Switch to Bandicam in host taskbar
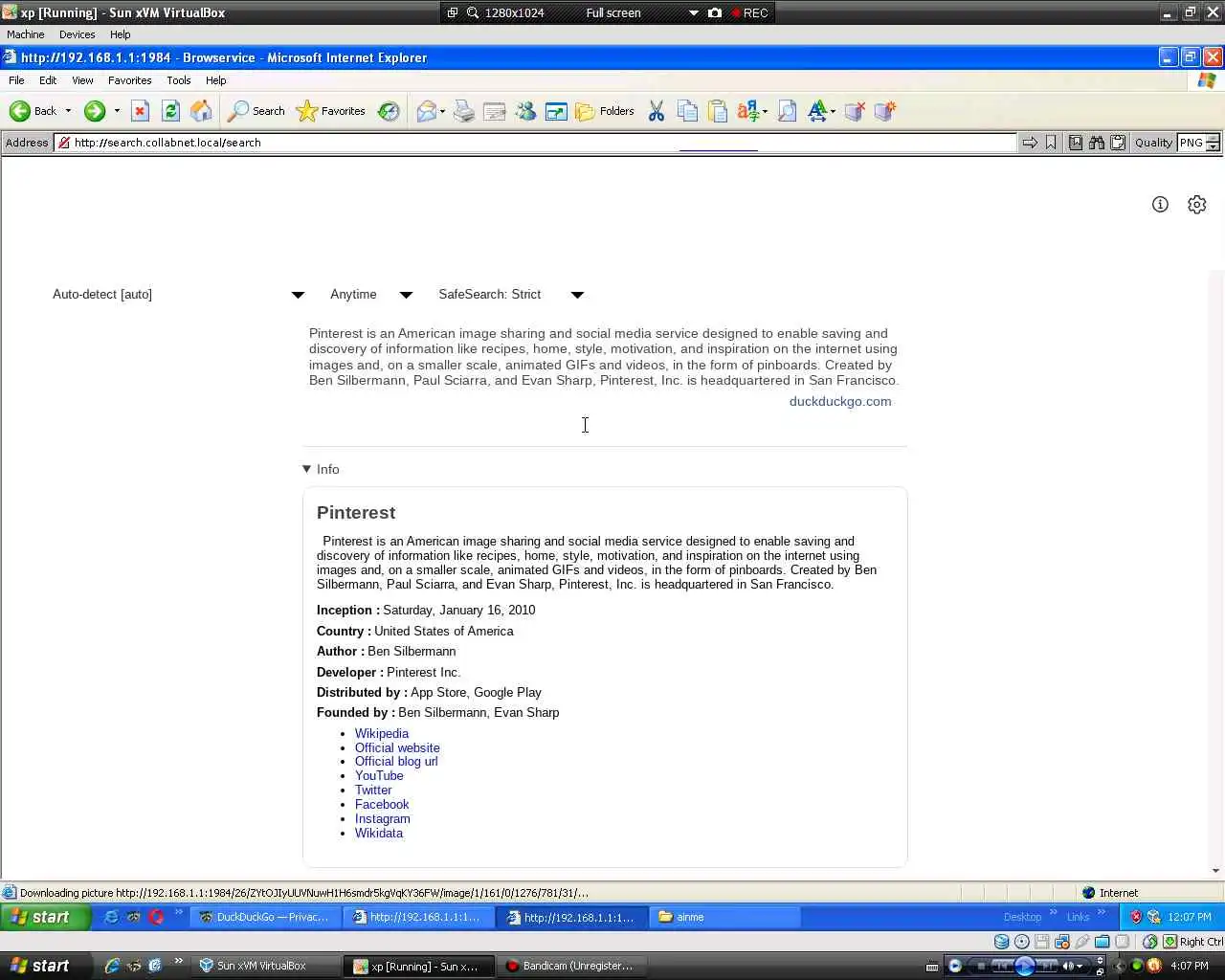Image resolution: width=1225 pixels, height=980 pixels. 570,966
